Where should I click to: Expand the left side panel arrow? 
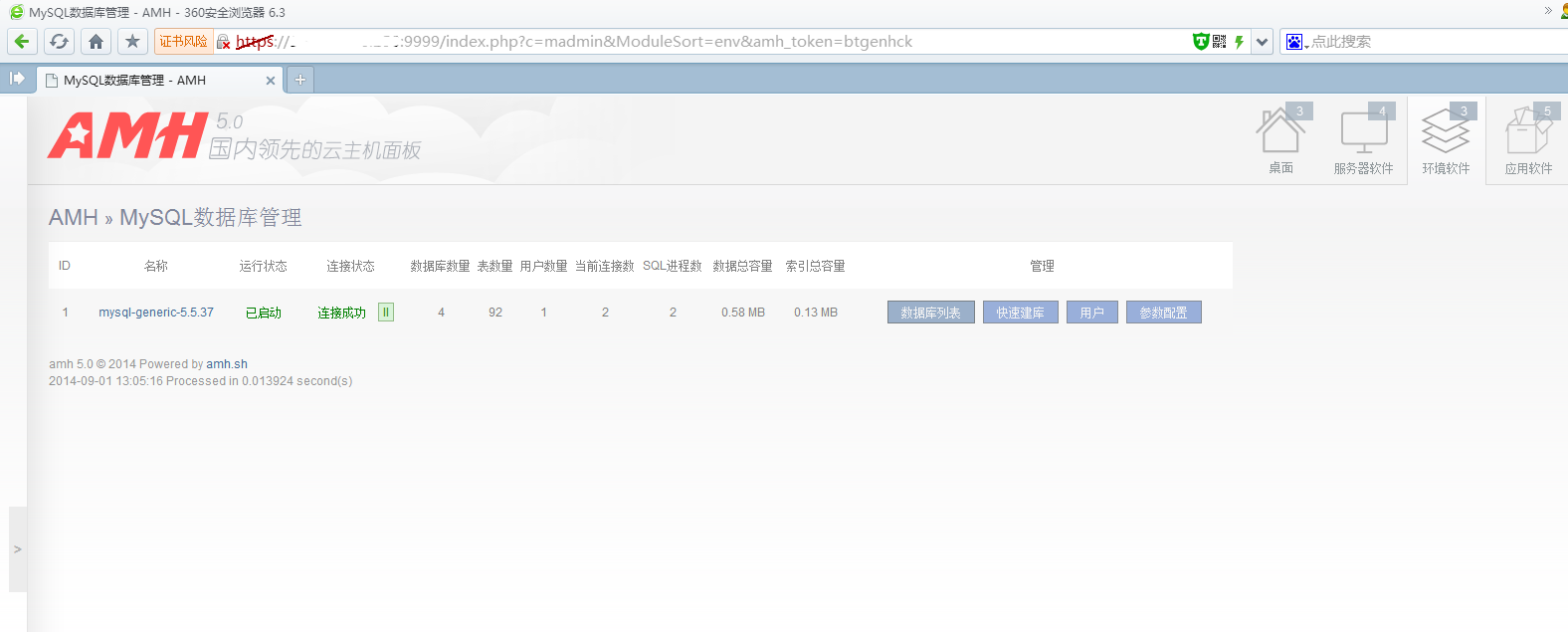click(17, 549)
